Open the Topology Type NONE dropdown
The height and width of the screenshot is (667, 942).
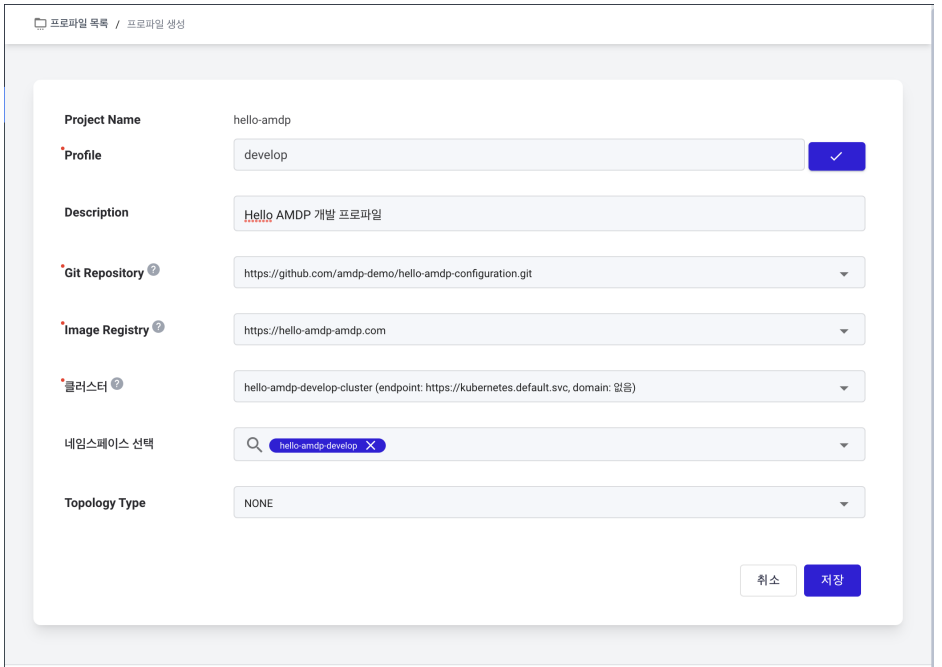549,502
